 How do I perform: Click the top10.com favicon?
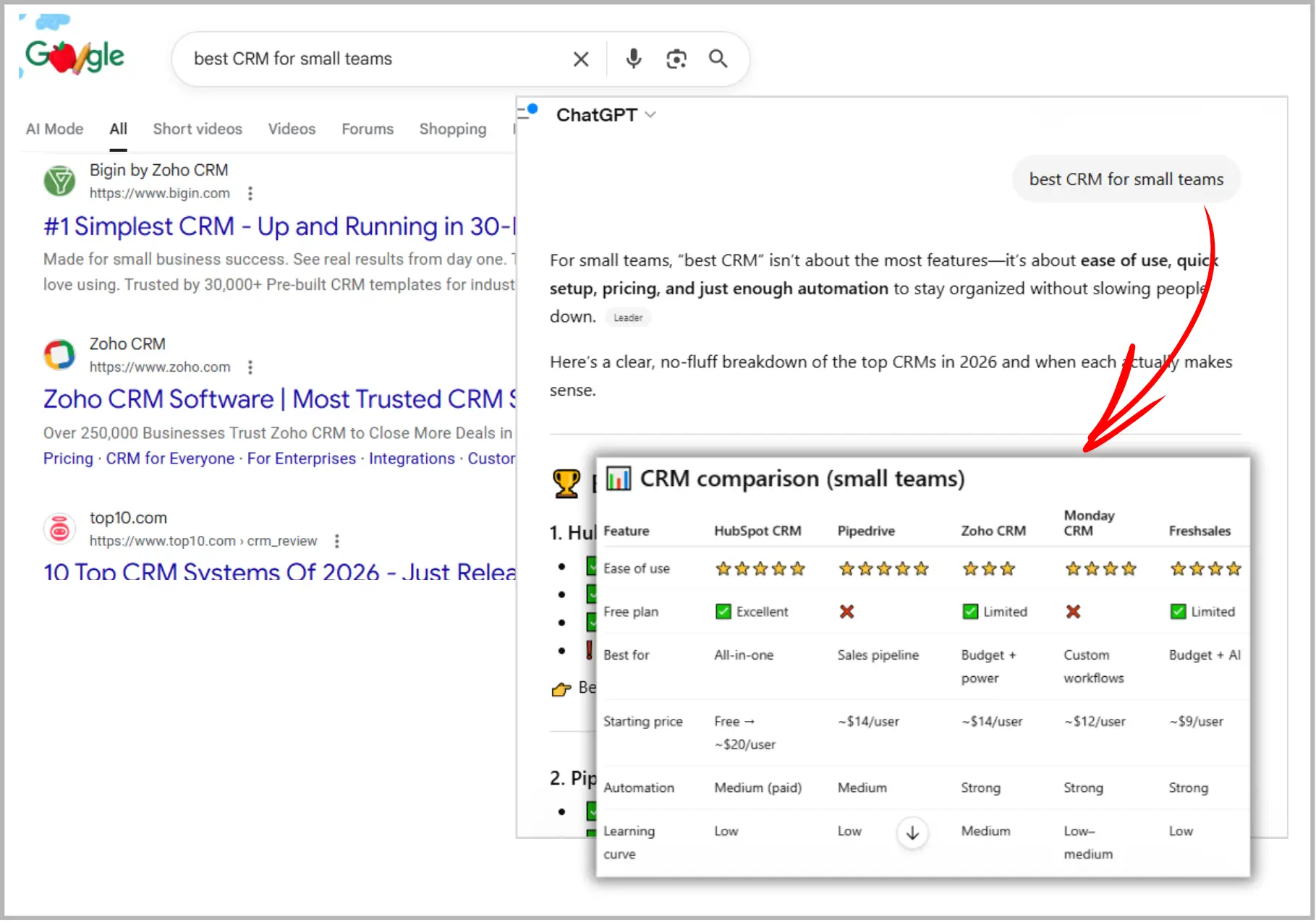coord(59,529)
